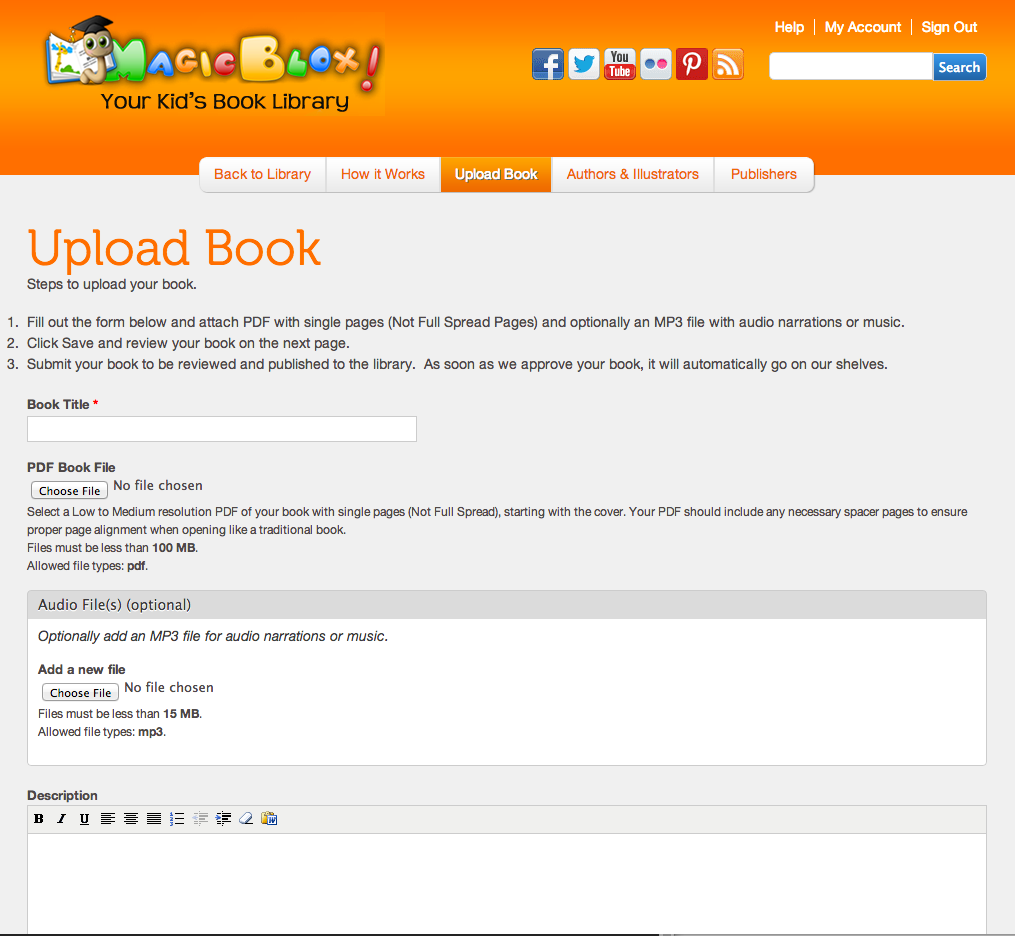Open the Publishers tab

click(763, 174)
